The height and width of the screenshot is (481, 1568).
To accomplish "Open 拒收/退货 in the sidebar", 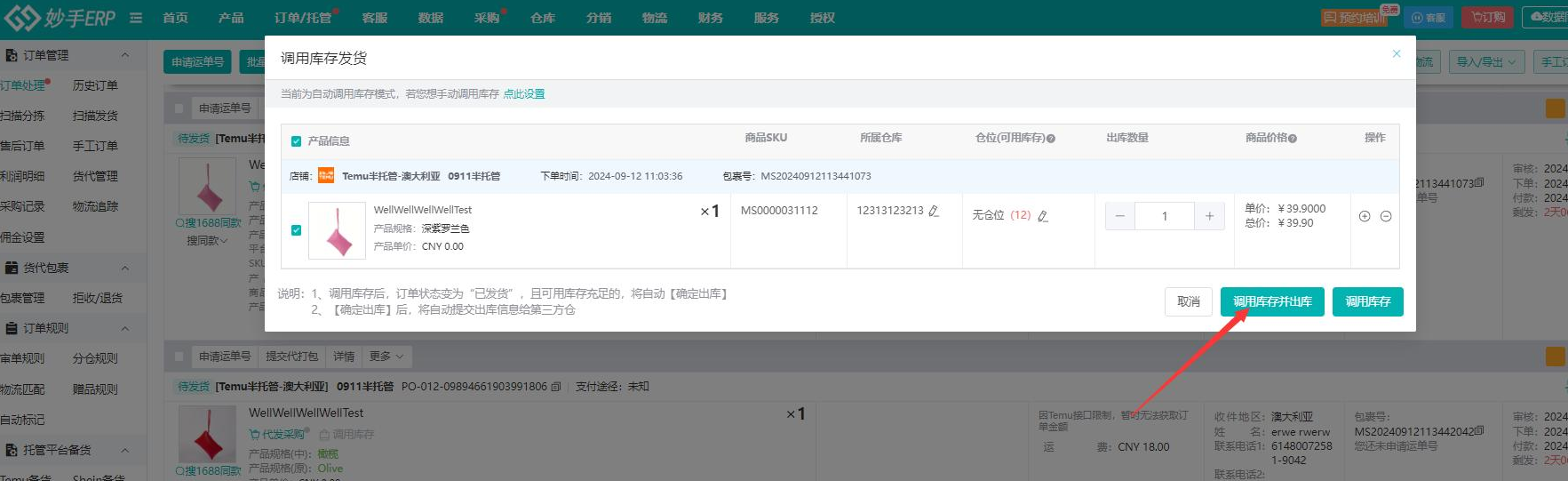I will [x=98, y=298].
